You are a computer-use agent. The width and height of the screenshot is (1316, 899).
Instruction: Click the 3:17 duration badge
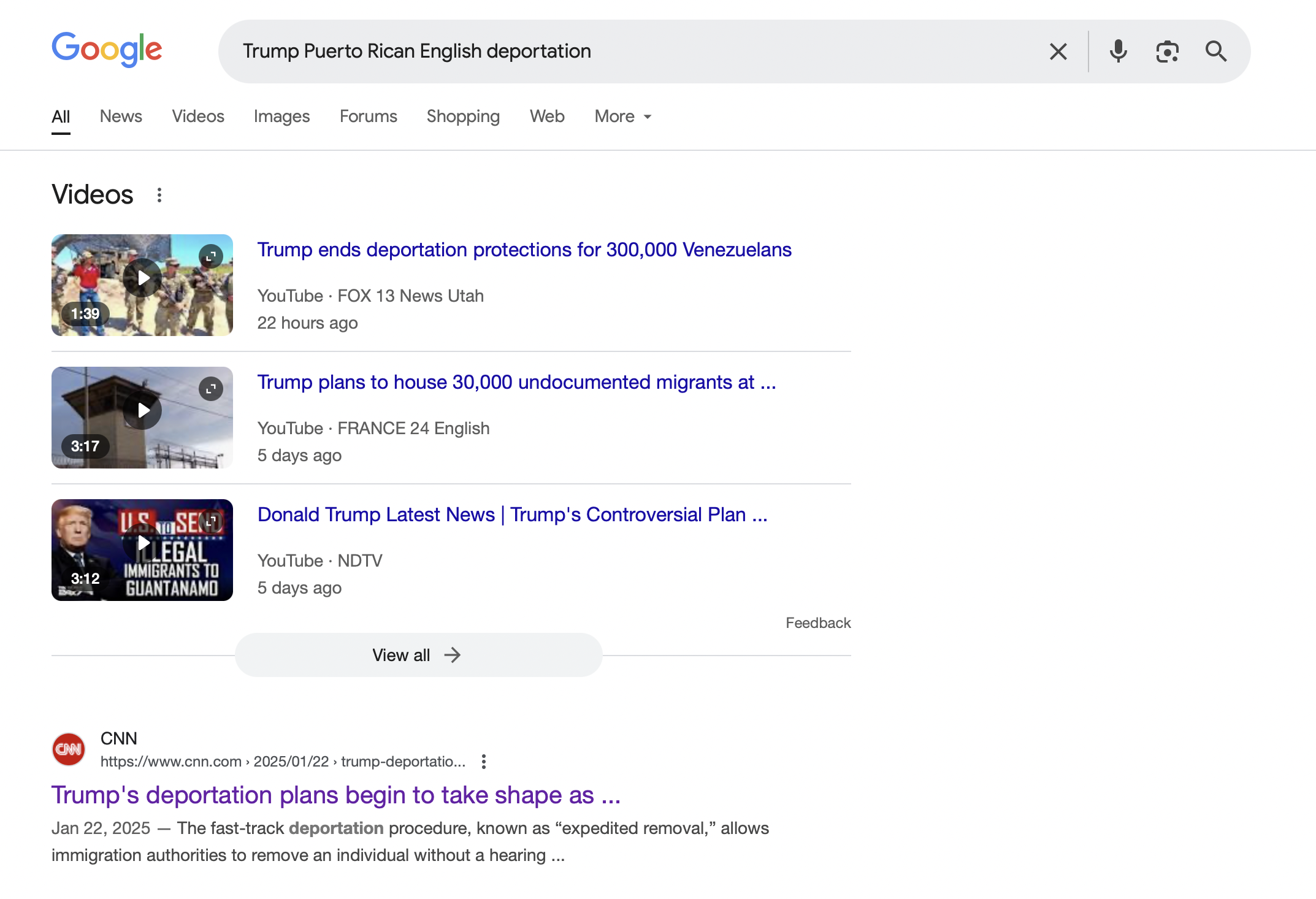pos(85,446)
